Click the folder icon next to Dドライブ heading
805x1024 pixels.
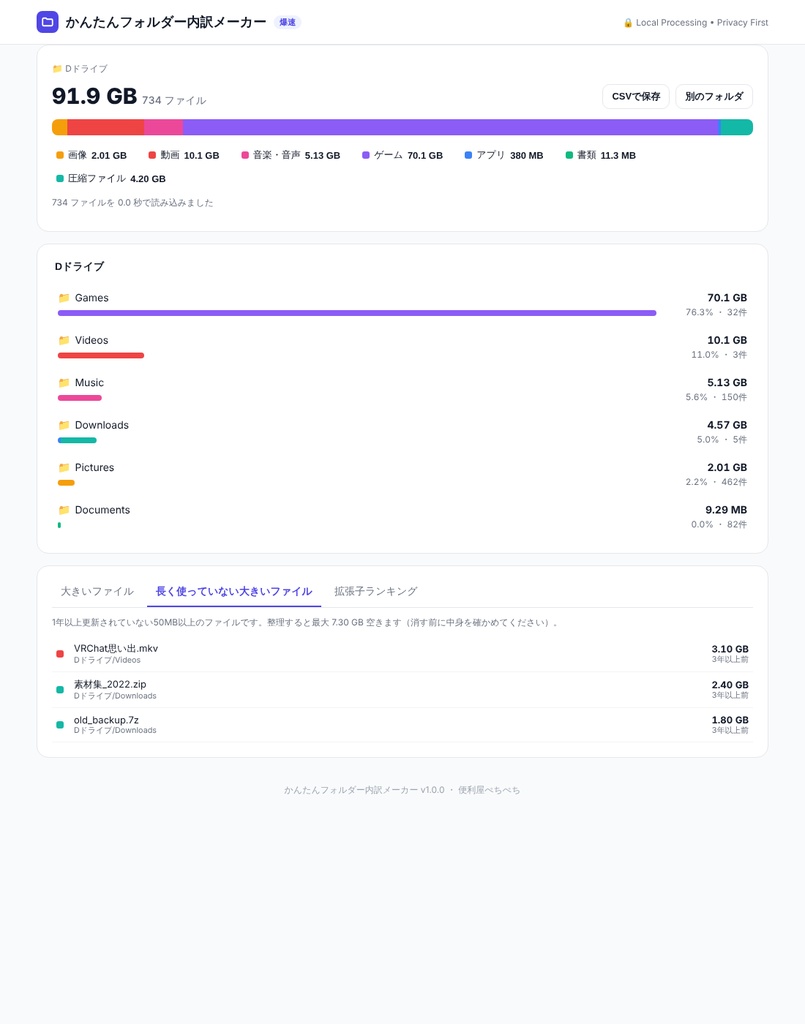click(57, 69)
